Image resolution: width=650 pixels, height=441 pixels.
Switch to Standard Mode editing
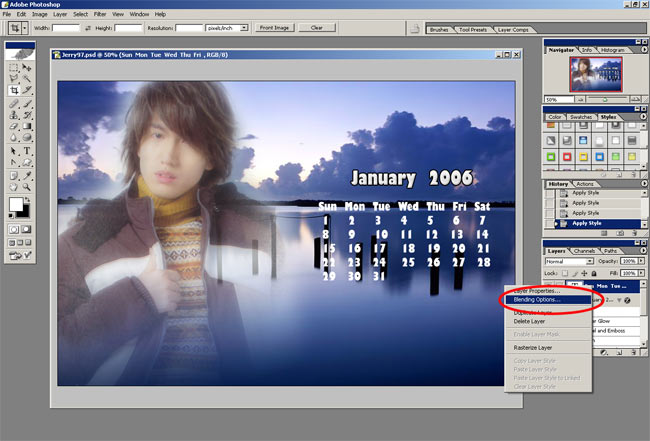click(x=14, y=229)
